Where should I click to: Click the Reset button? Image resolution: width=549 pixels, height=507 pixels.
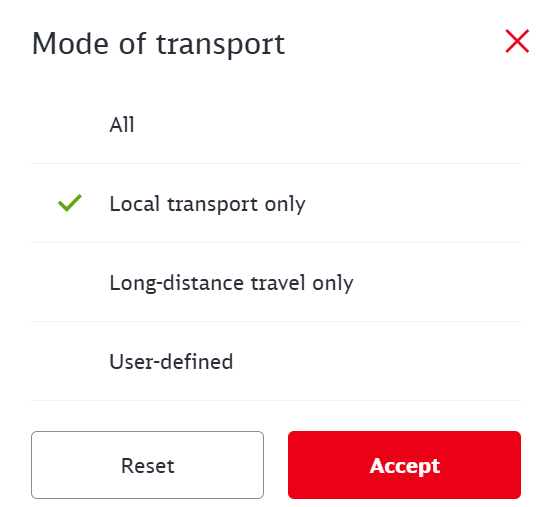[x=147, y=465]
